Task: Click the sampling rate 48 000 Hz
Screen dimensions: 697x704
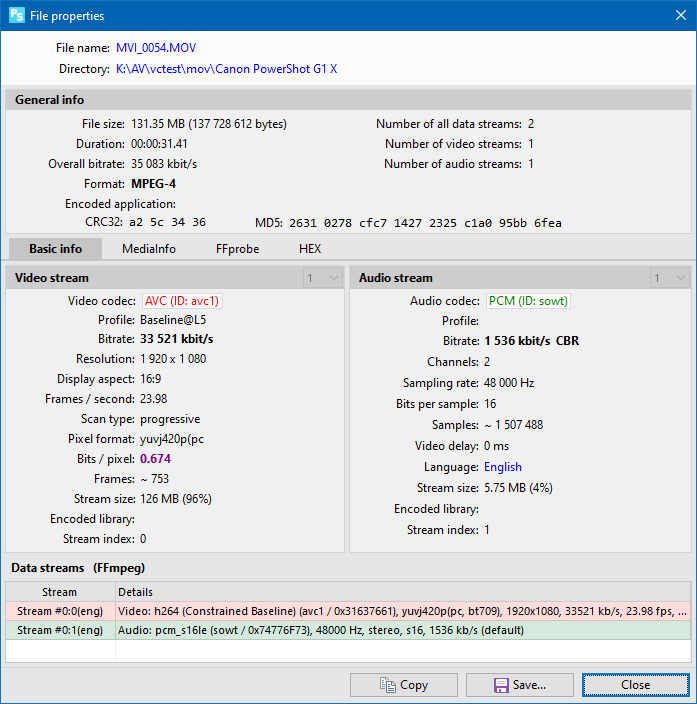Action: click(x=509, y=383)
